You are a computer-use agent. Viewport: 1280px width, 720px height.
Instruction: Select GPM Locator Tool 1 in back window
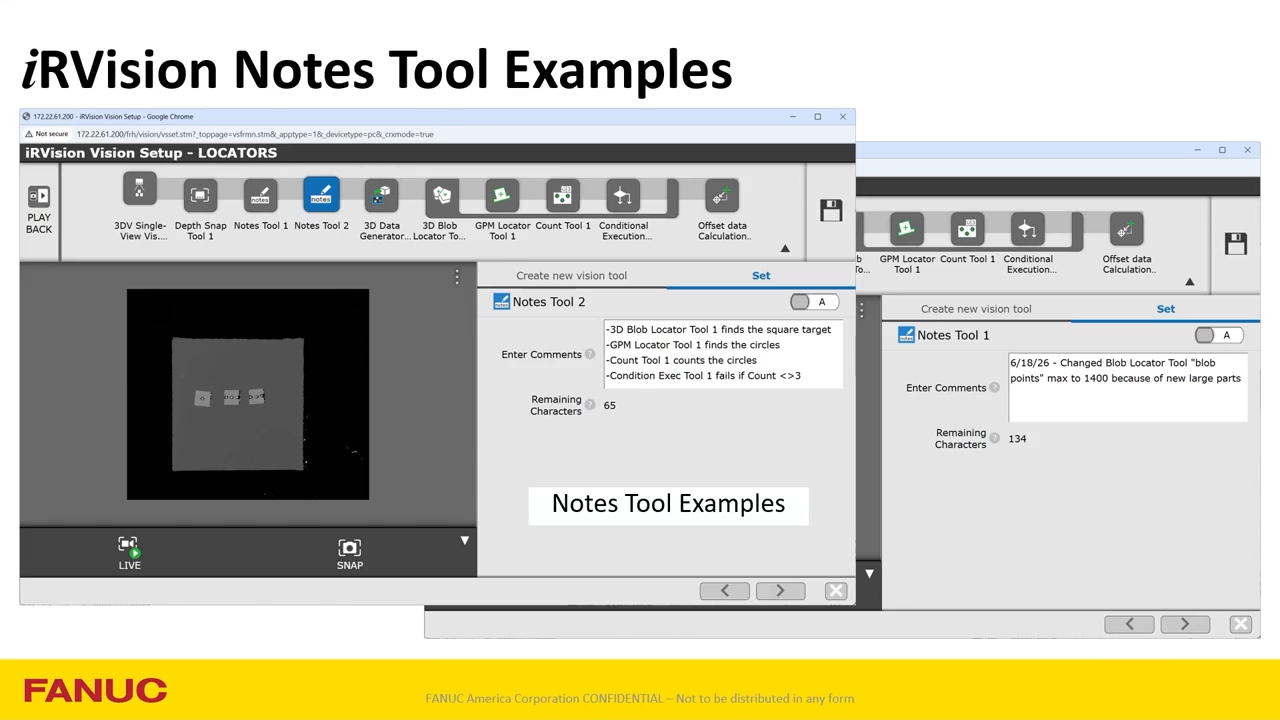906,229
